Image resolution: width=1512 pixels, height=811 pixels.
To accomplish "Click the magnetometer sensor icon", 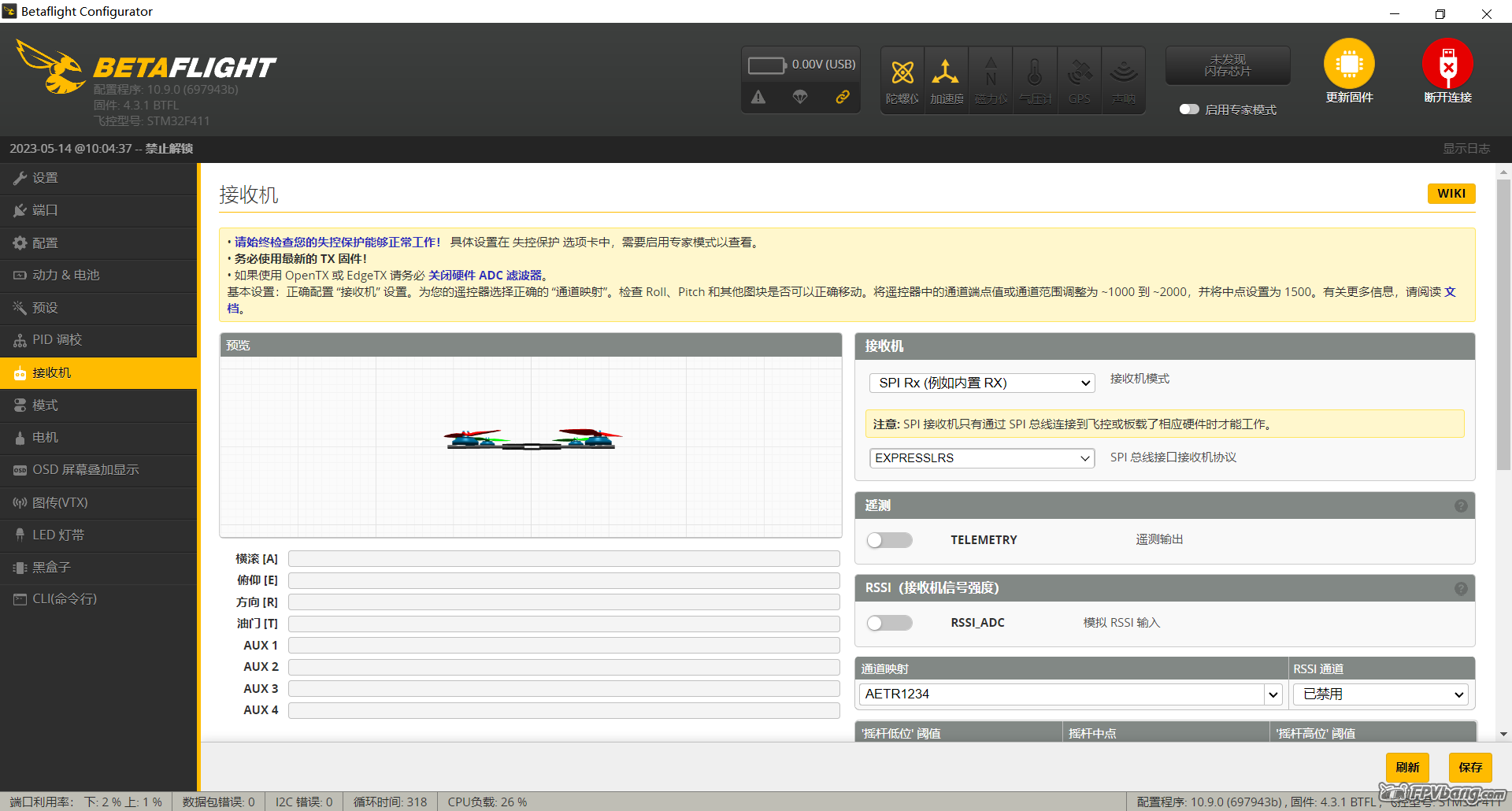I will 991,72.
